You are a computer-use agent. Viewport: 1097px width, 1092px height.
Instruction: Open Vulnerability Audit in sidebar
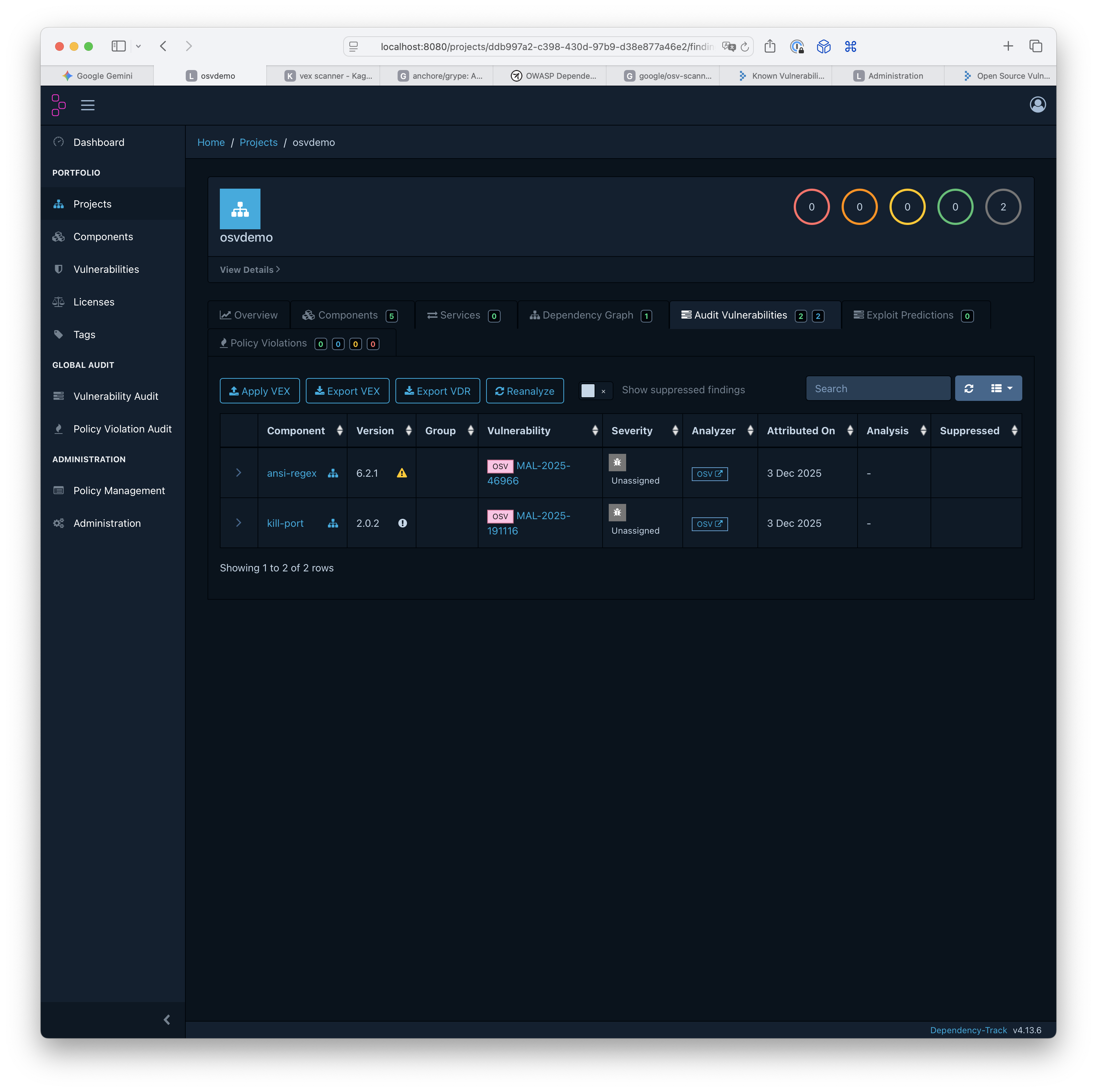[115, 397]
